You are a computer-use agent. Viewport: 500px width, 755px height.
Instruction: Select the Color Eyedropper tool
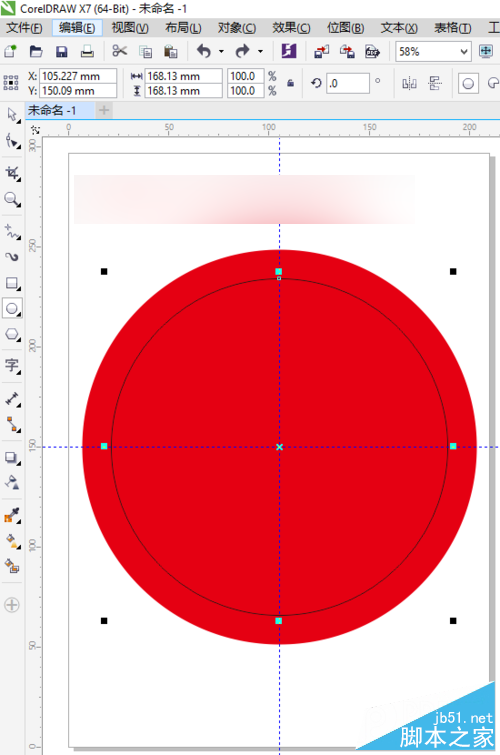[x=12, y=515]
